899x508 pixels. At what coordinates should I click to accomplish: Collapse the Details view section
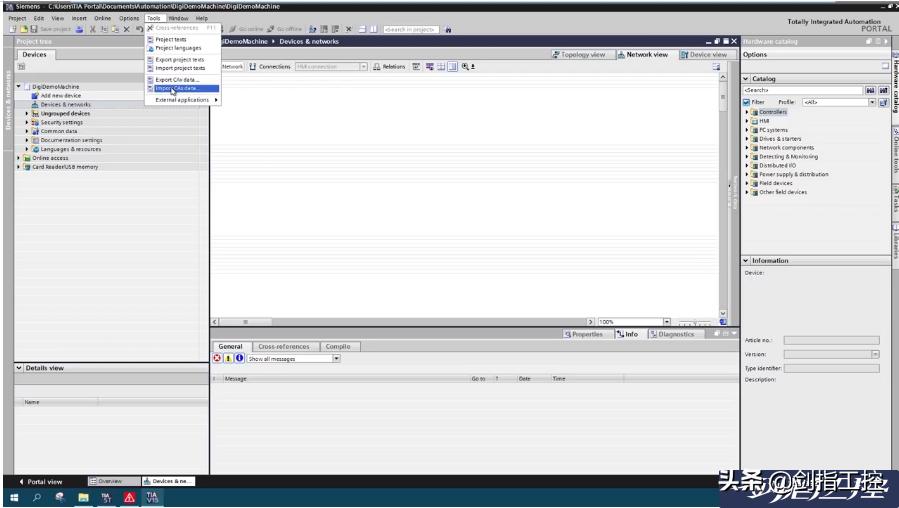tap(19, 368)
